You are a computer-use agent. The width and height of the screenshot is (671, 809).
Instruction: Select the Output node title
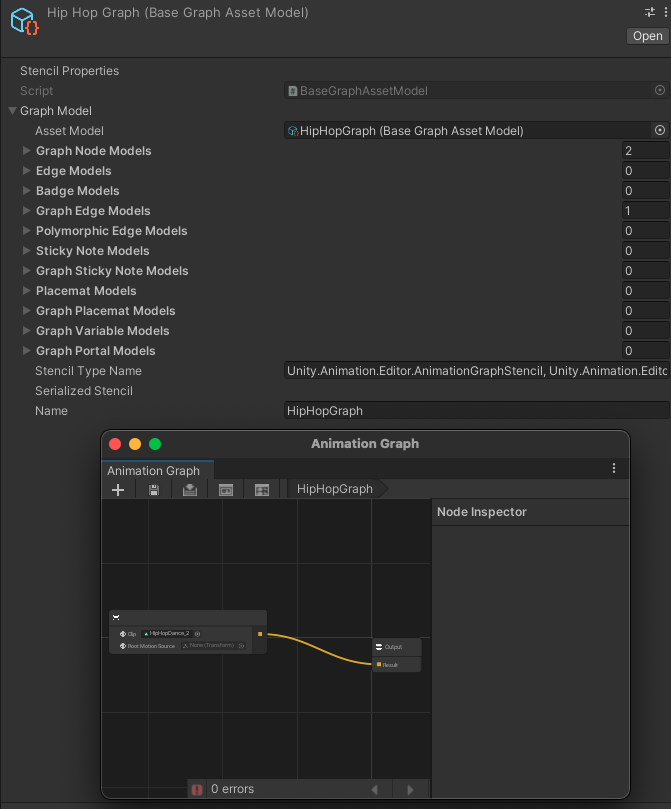coord(393,647)
